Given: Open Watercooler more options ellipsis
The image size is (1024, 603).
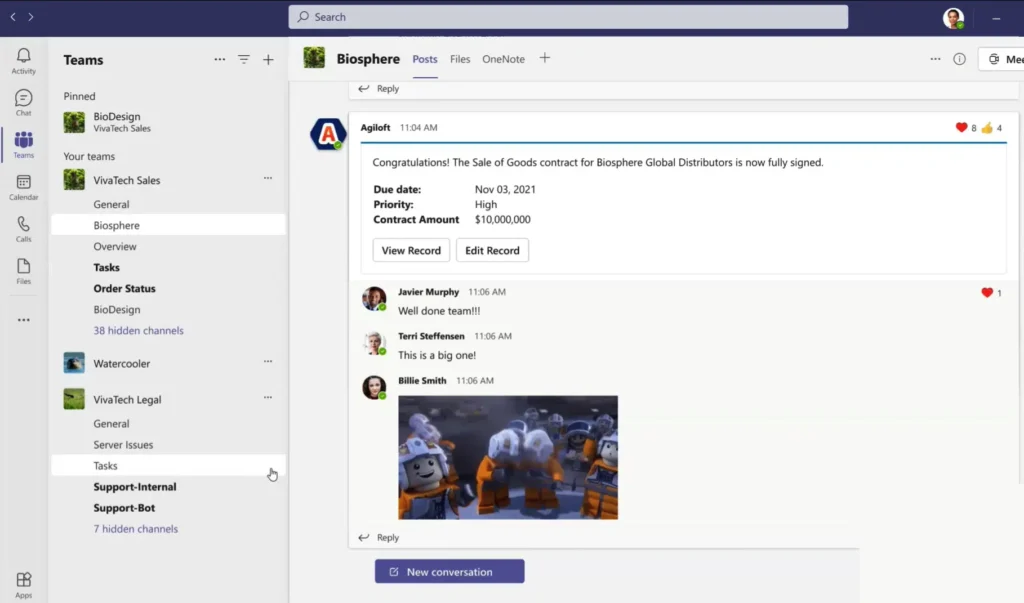Looking at the screenshot, I should pyautogui.click(x=268, y=361).
